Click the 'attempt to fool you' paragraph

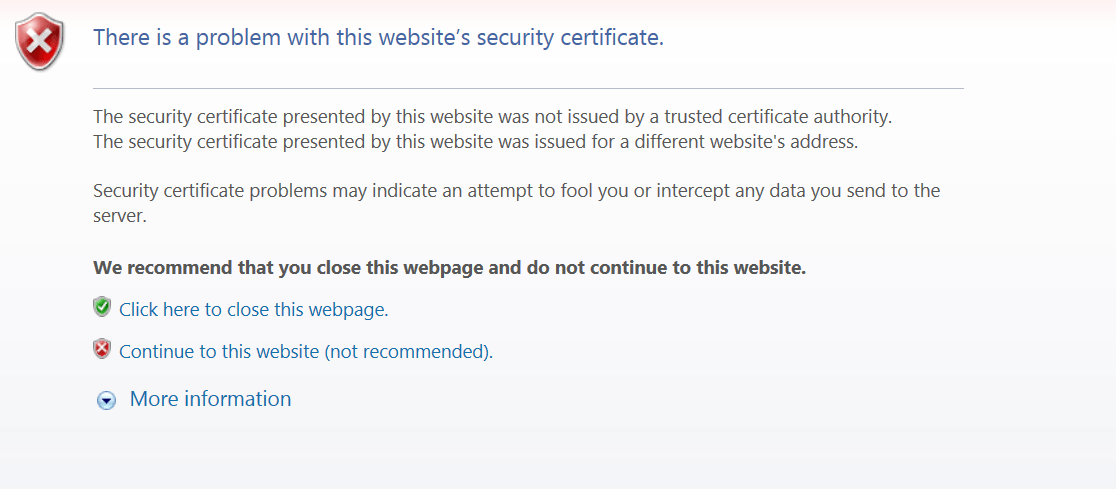(x=517, y=204)
